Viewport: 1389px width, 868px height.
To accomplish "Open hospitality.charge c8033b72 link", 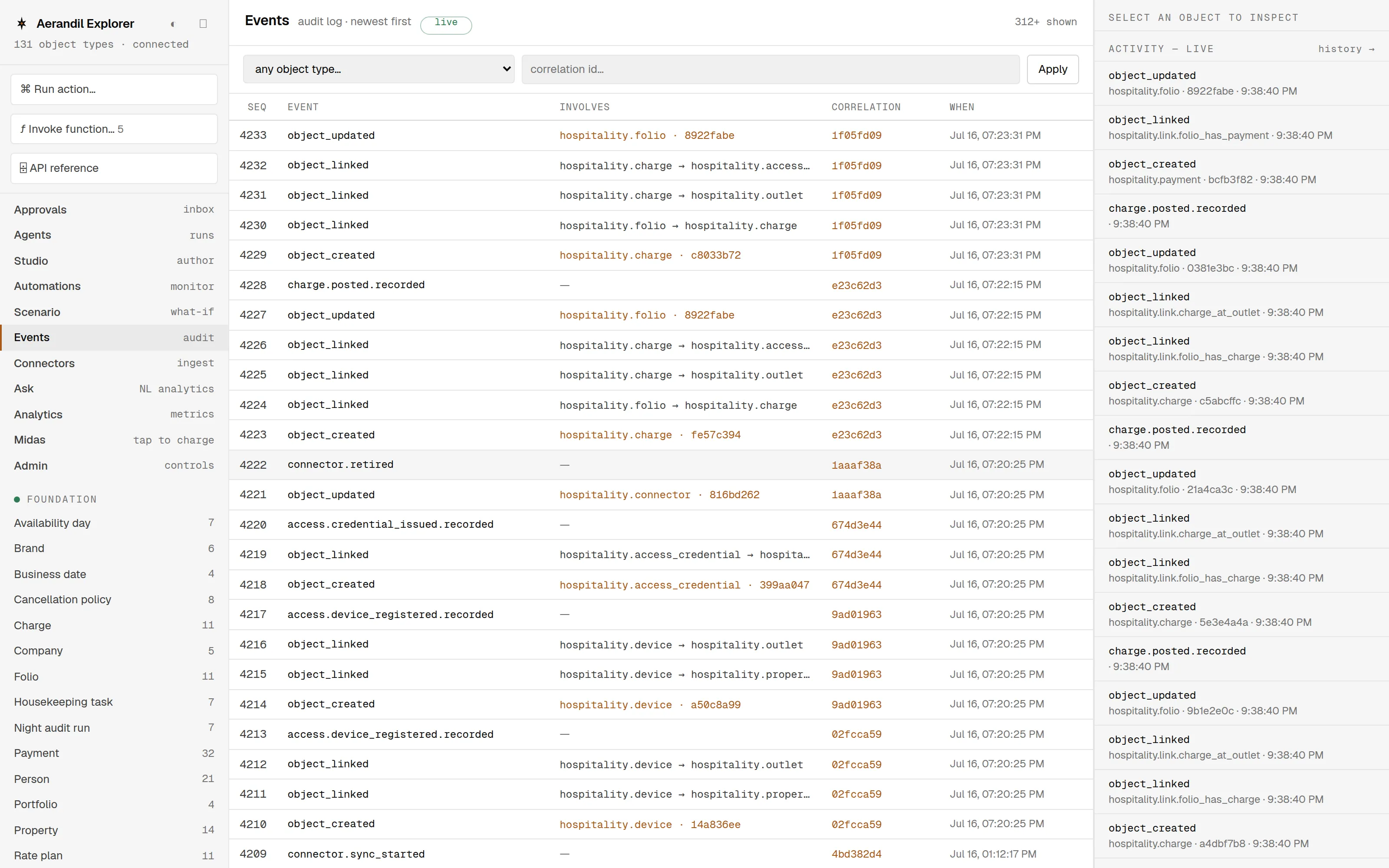I will coord(650,255).
